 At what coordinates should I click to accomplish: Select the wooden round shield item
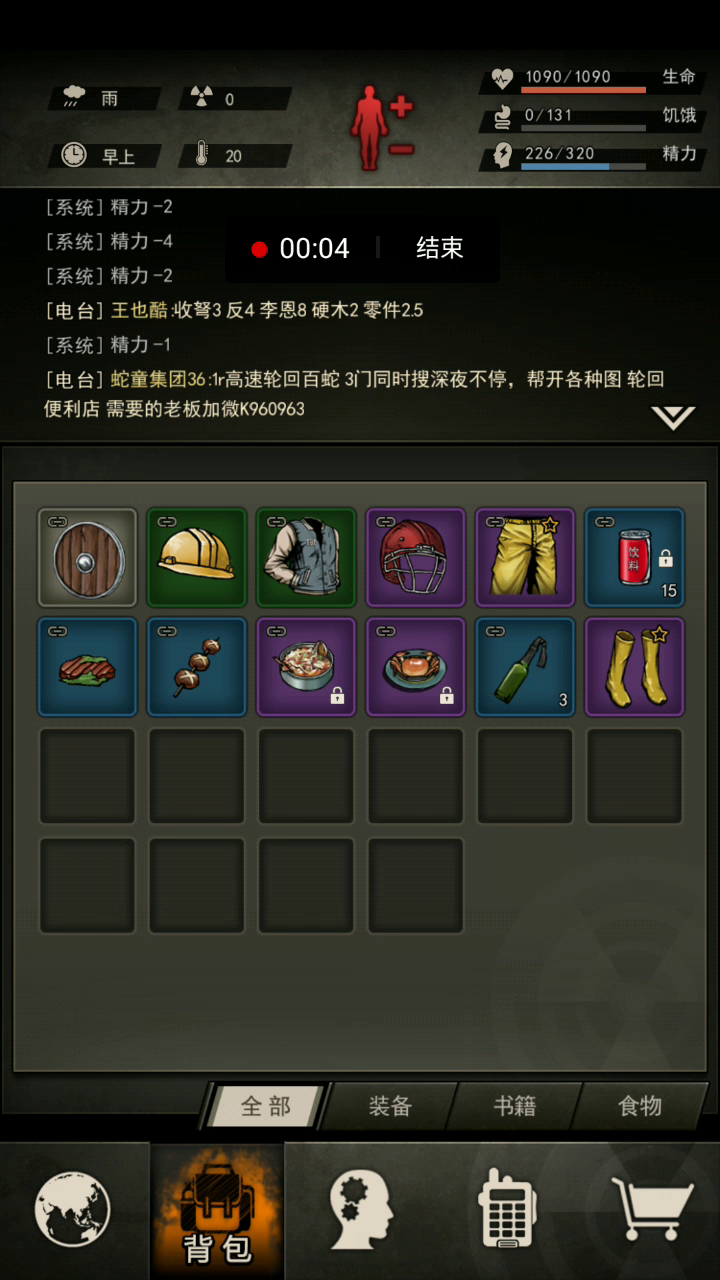point(87,557)
